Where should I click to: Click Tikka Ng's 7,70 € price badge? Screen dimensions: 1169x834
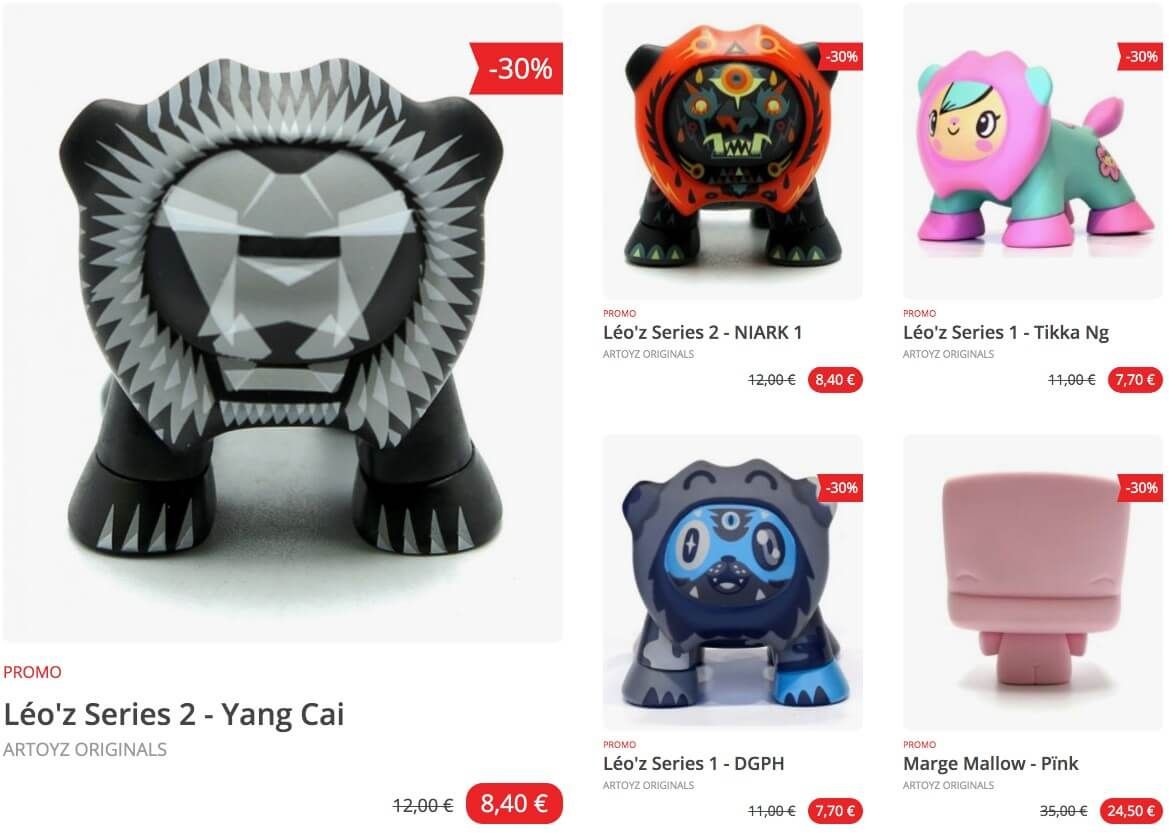click(x=1135, y=380)
